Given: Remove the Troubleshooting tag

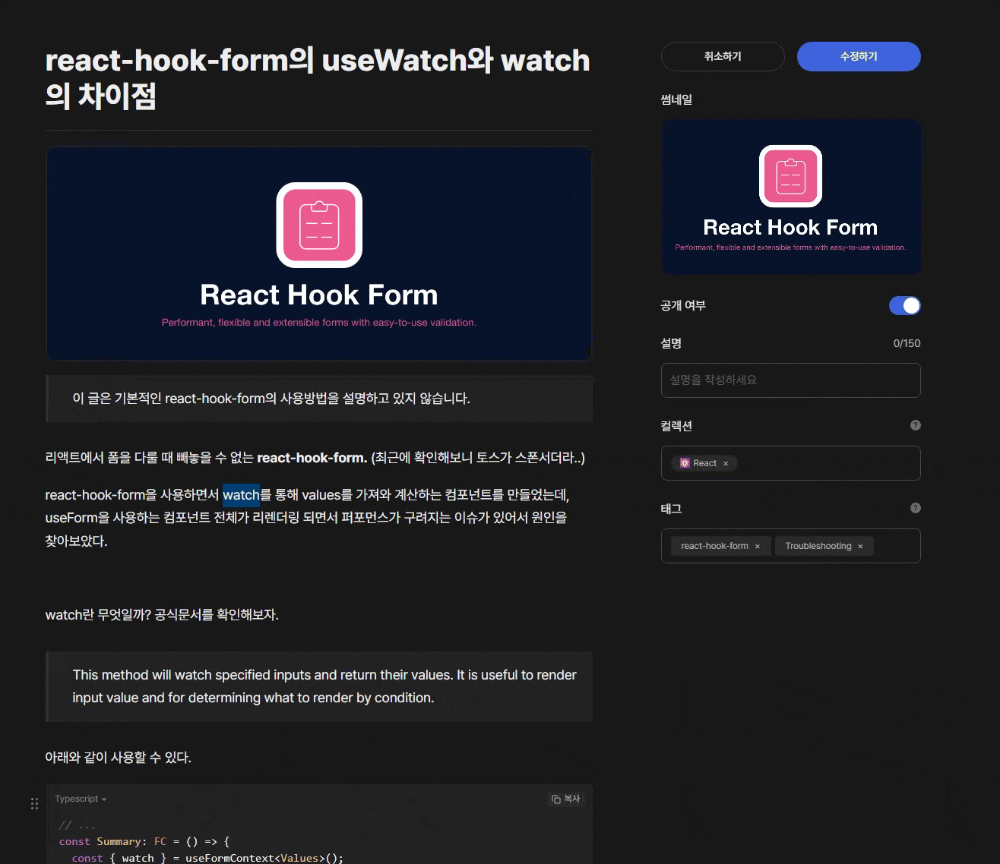Looking at the screenshot, I should click(x=860, y=546).
